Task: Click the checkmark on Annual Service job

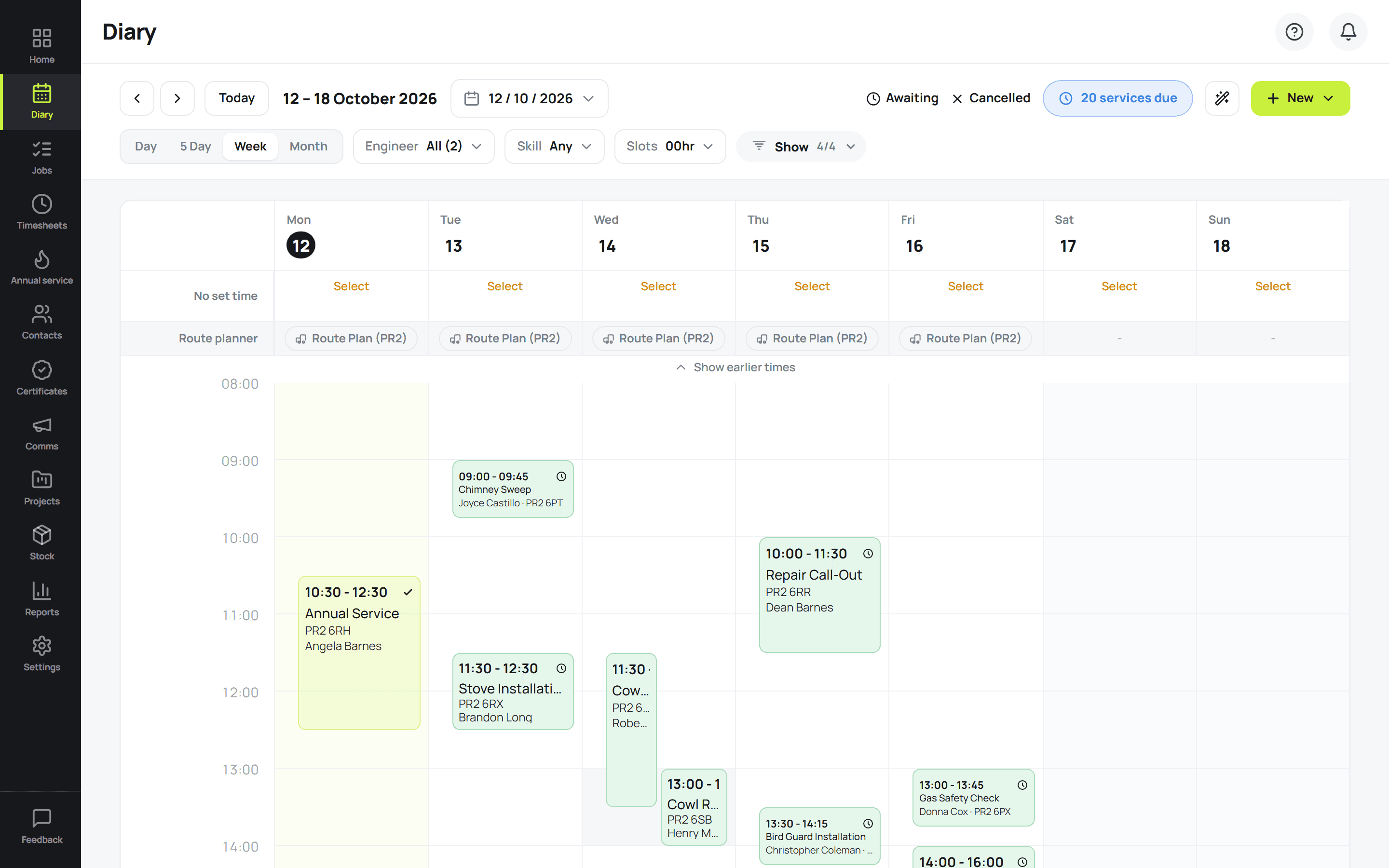Action: (x=408, y=592)
